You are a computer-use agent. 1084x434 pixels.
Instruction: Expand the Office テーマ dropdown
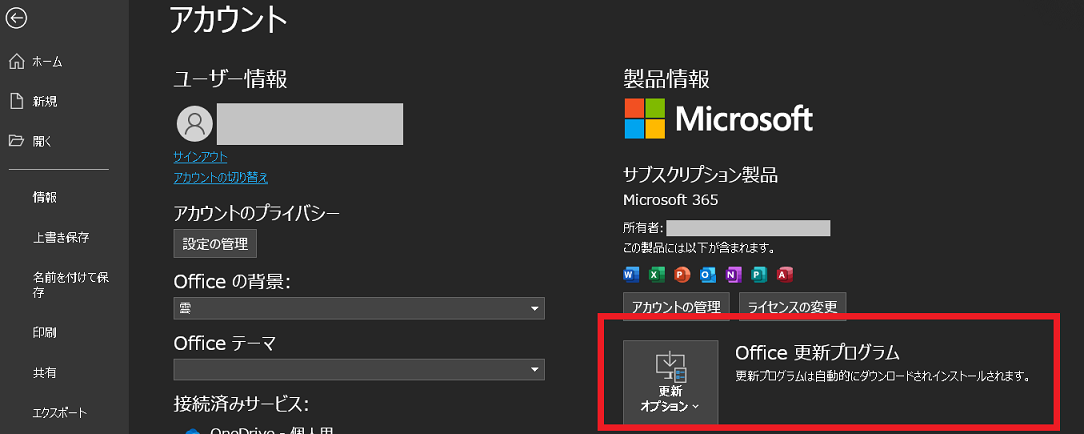[359, 370]
